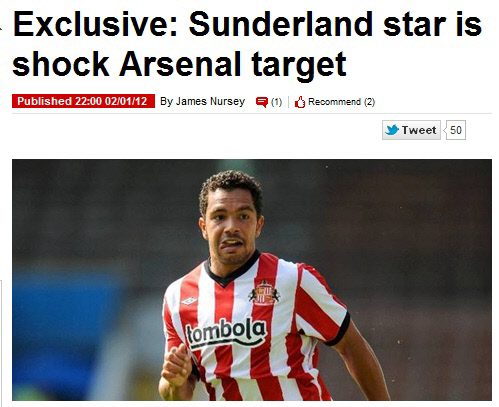The width and height of the screenshot is (499, 407).
Task: Share article with the Tweet button
Action: [411, 130]
